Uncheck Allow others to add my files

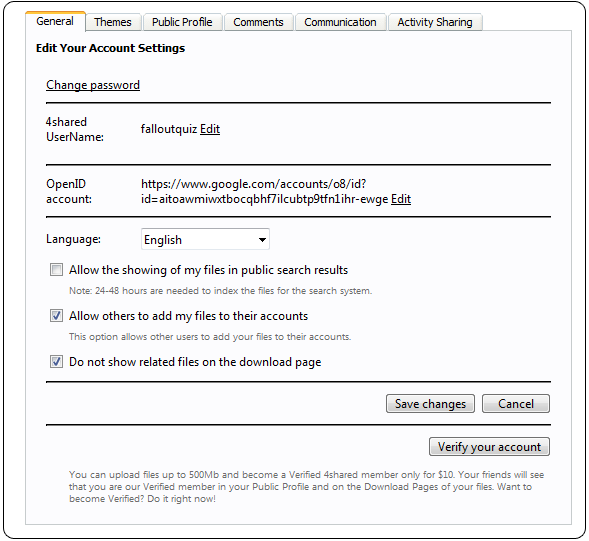[x=56, y=316]
